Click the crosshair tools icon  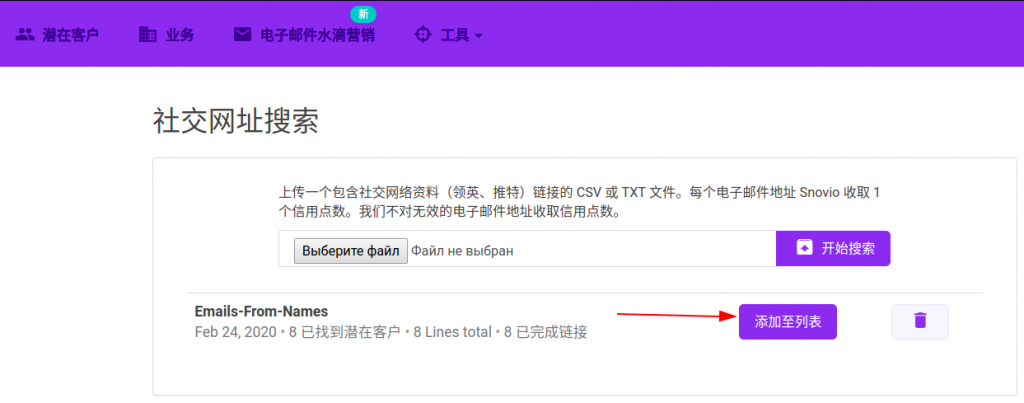pyautogui.click(x=423, y=35)
